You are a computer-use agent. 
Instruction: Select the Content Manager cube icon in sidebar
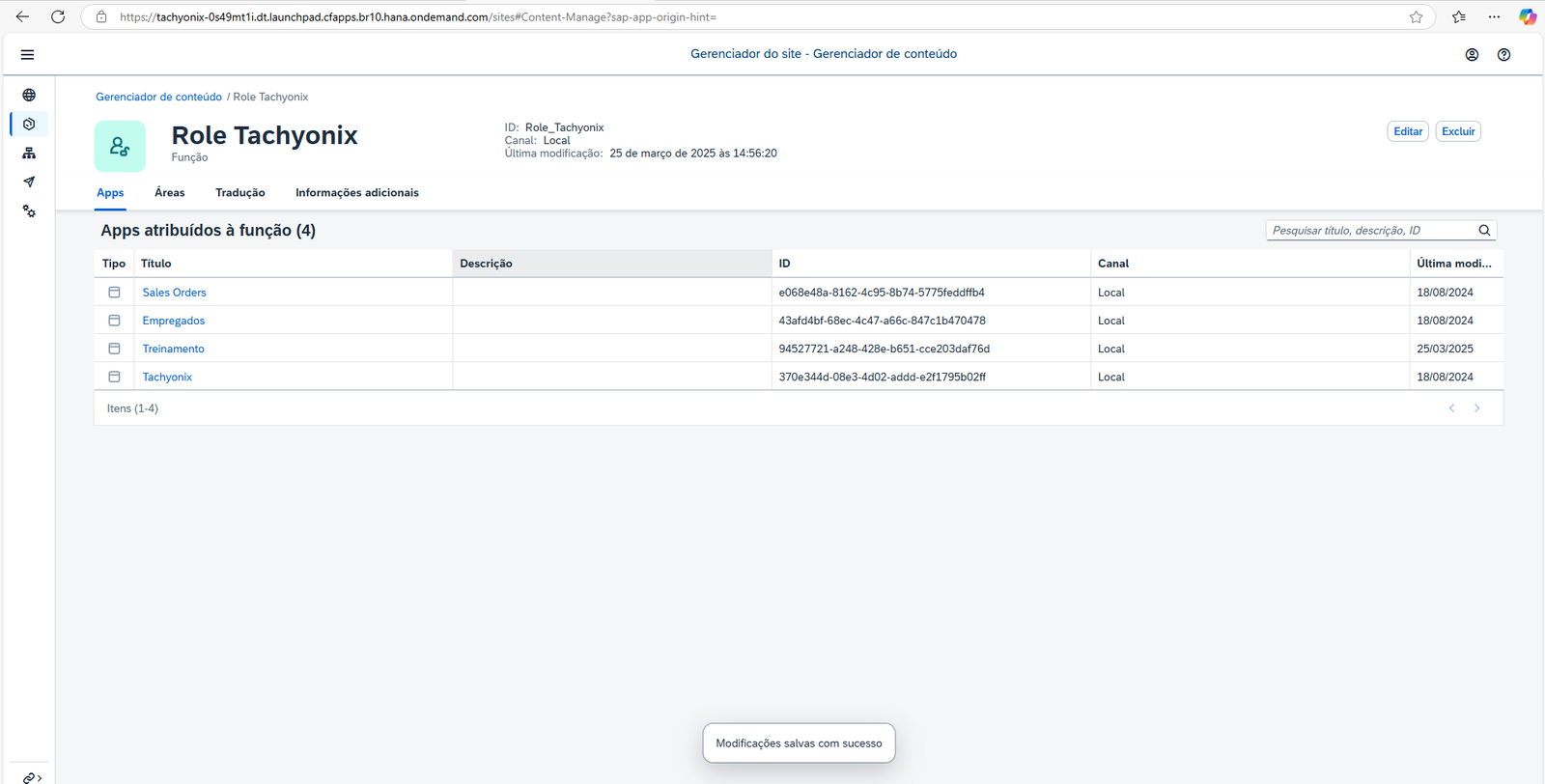[x=29, y=124]
